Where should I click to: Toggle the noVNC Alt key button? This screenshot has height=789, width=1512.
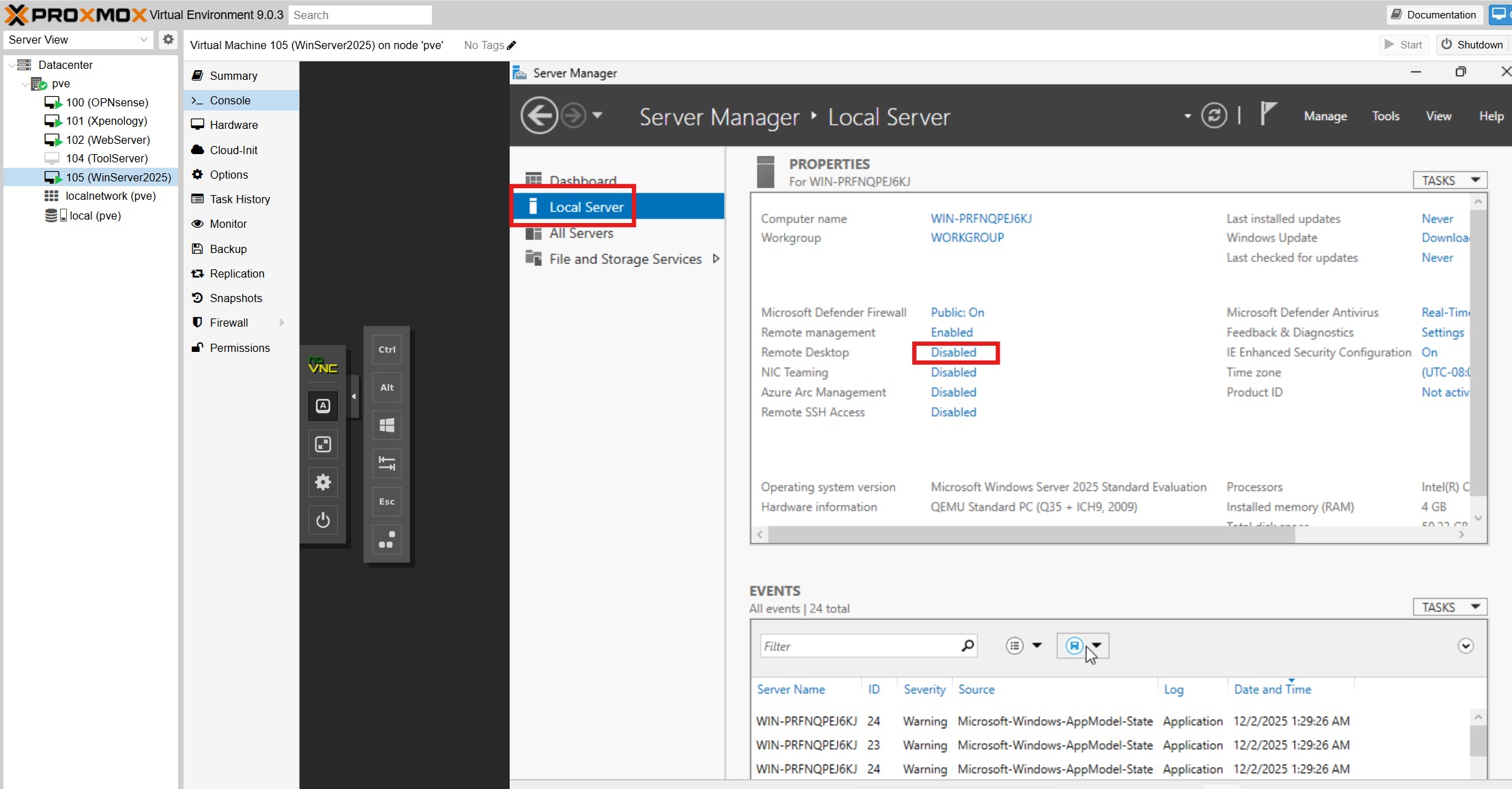pyautogui.click(x=387, y=387)
